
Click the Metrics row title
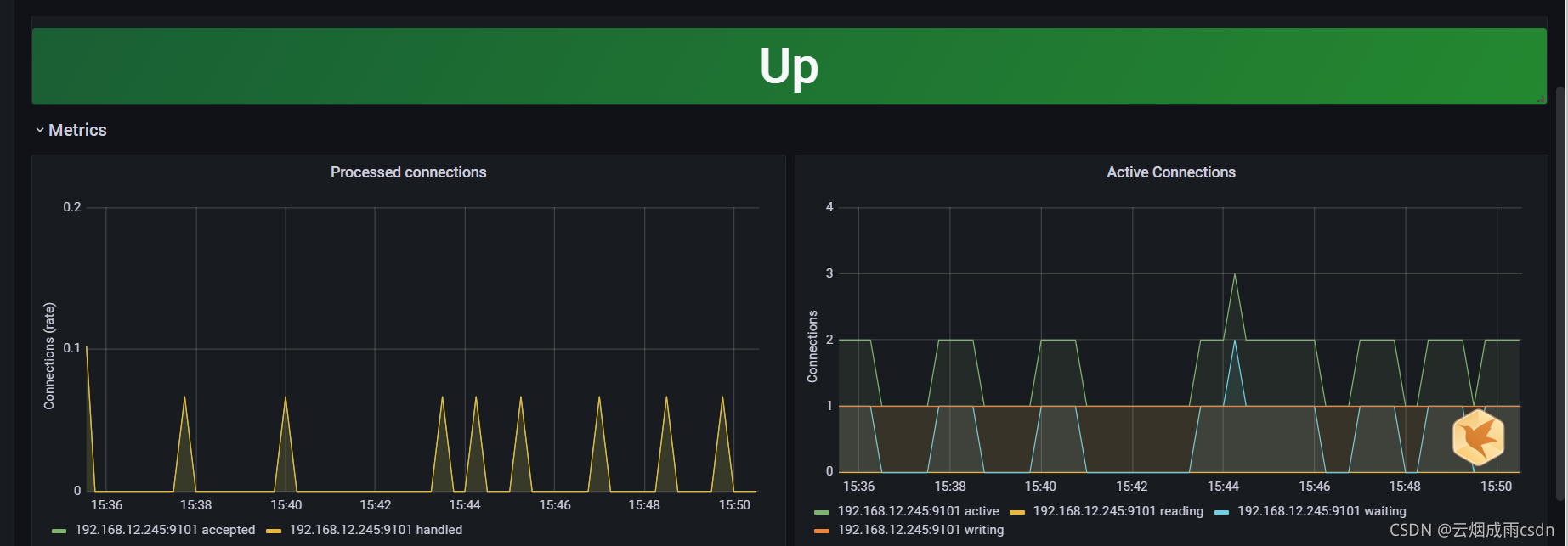pos(77,130)
